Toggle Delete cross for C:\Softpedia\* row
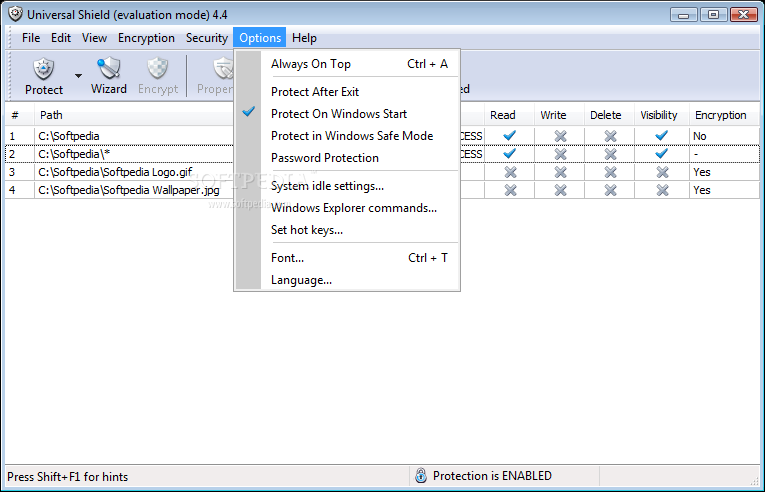This screenshot has width=765, height=492. [610, 154]
